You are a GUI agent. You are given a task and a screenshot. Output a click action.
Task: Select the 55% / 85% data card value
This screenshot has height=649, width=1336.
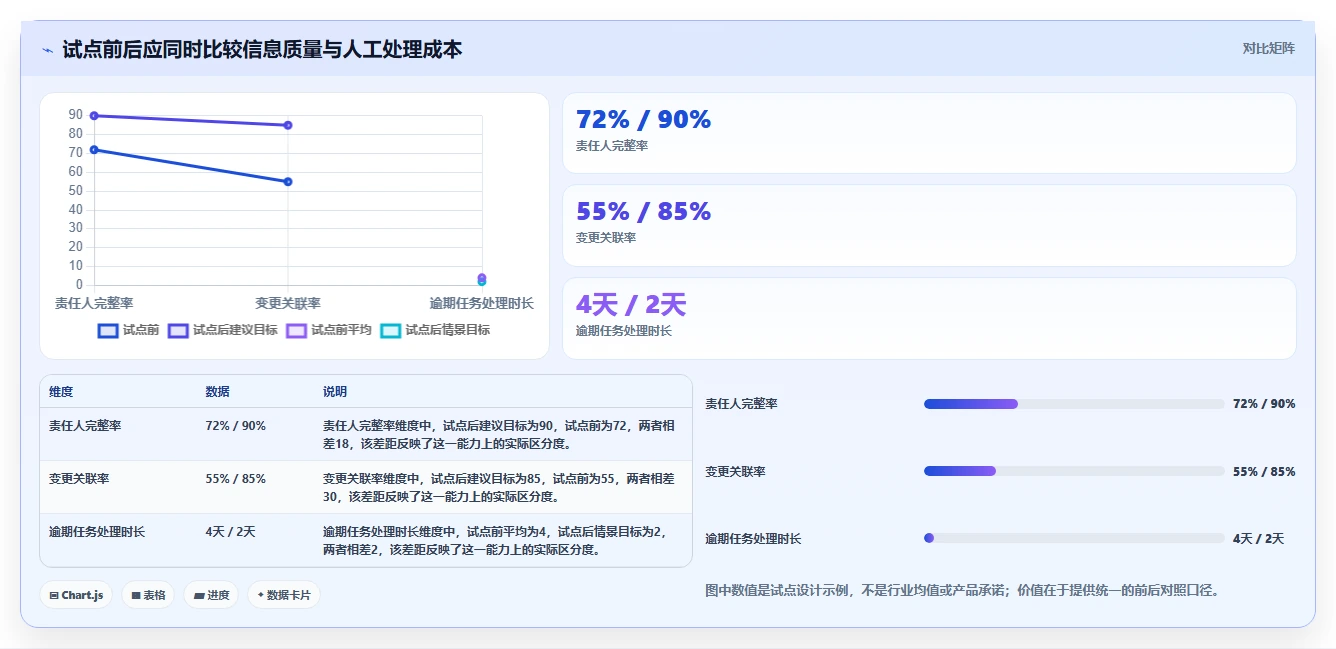(643, 211)
